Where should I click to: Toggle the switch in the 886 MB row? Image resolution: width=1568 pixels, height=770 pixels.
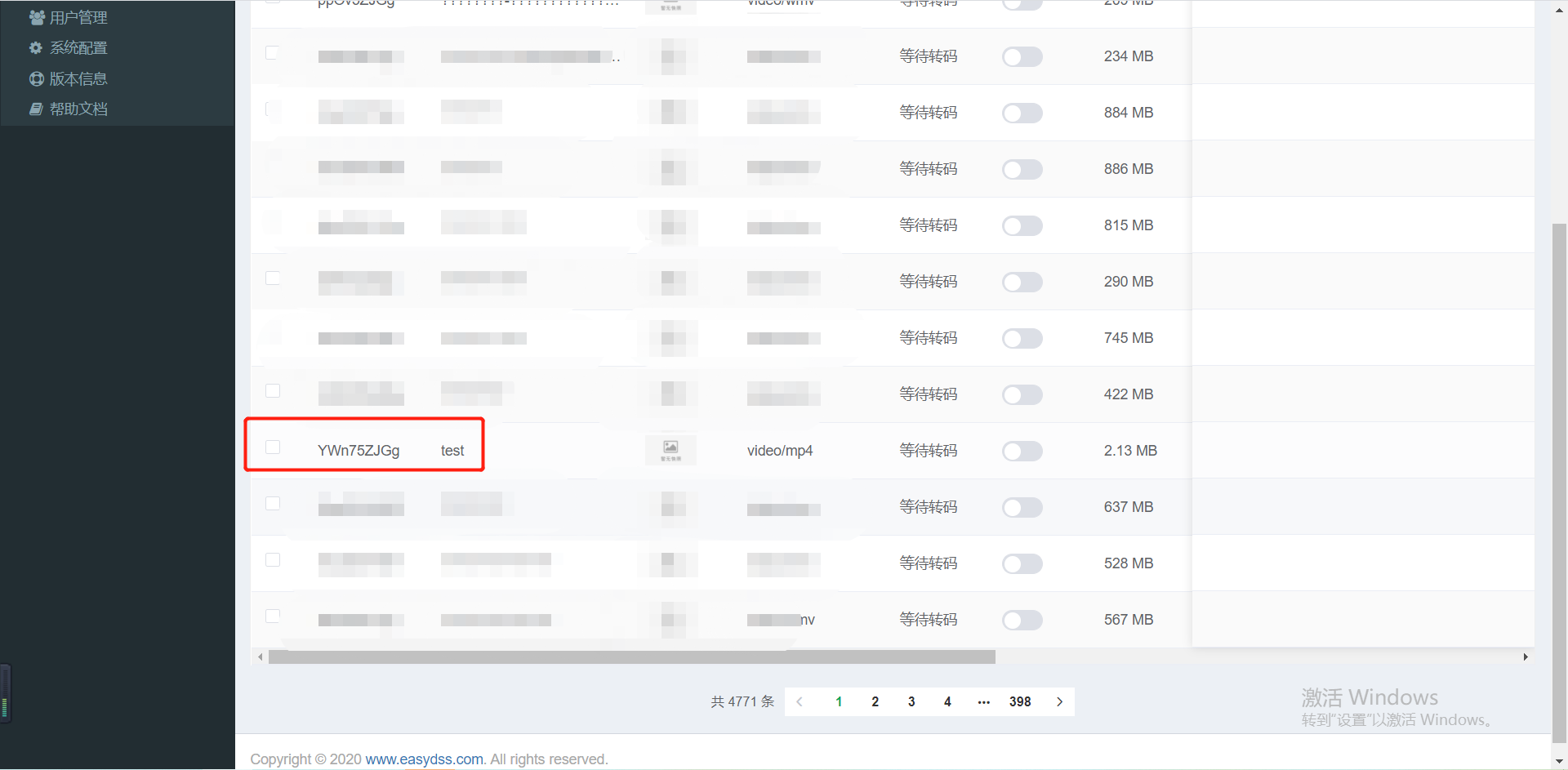click(1022, 169)
